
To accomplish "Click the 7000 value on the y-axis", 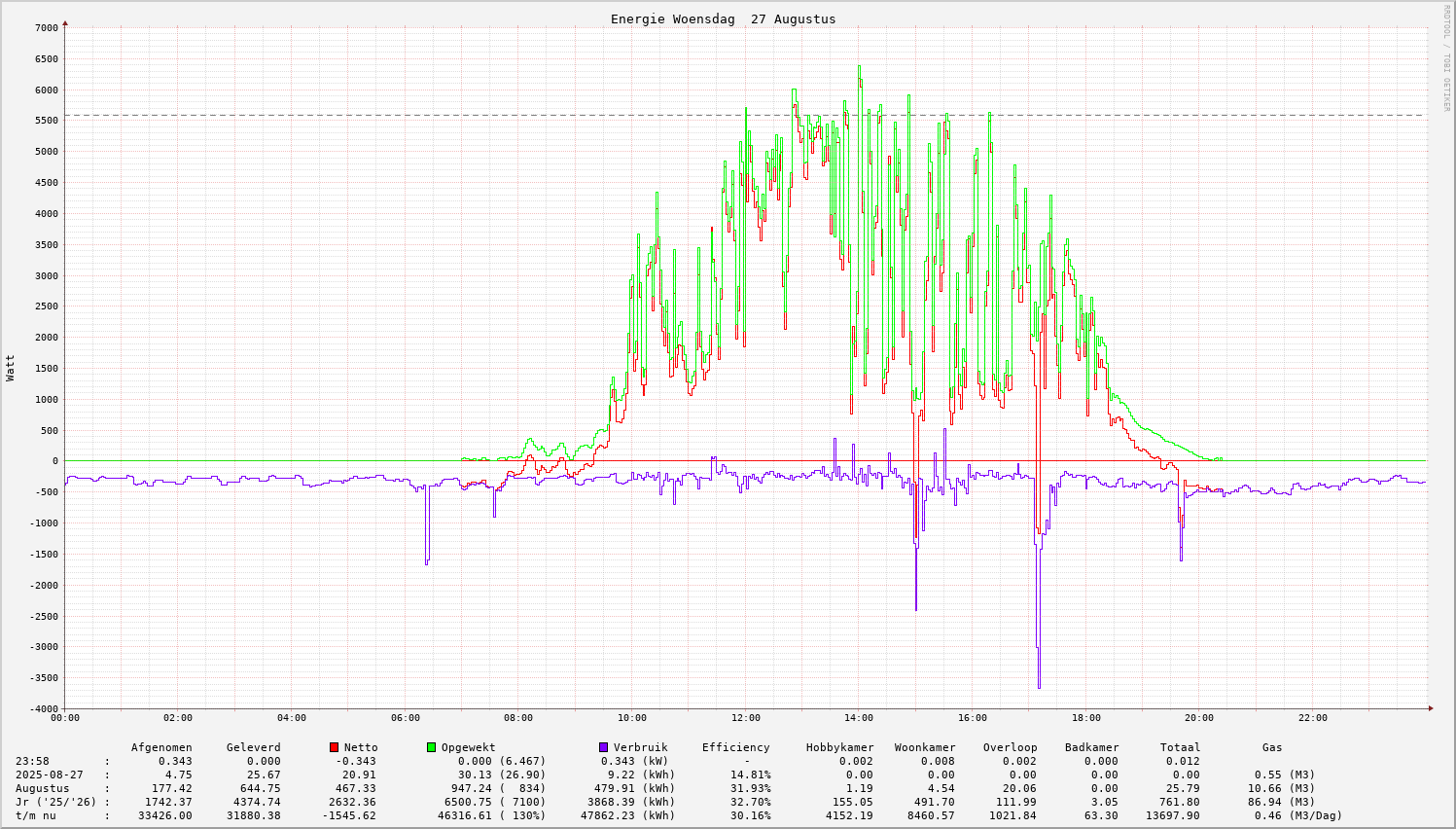I will tap(46, 28).
